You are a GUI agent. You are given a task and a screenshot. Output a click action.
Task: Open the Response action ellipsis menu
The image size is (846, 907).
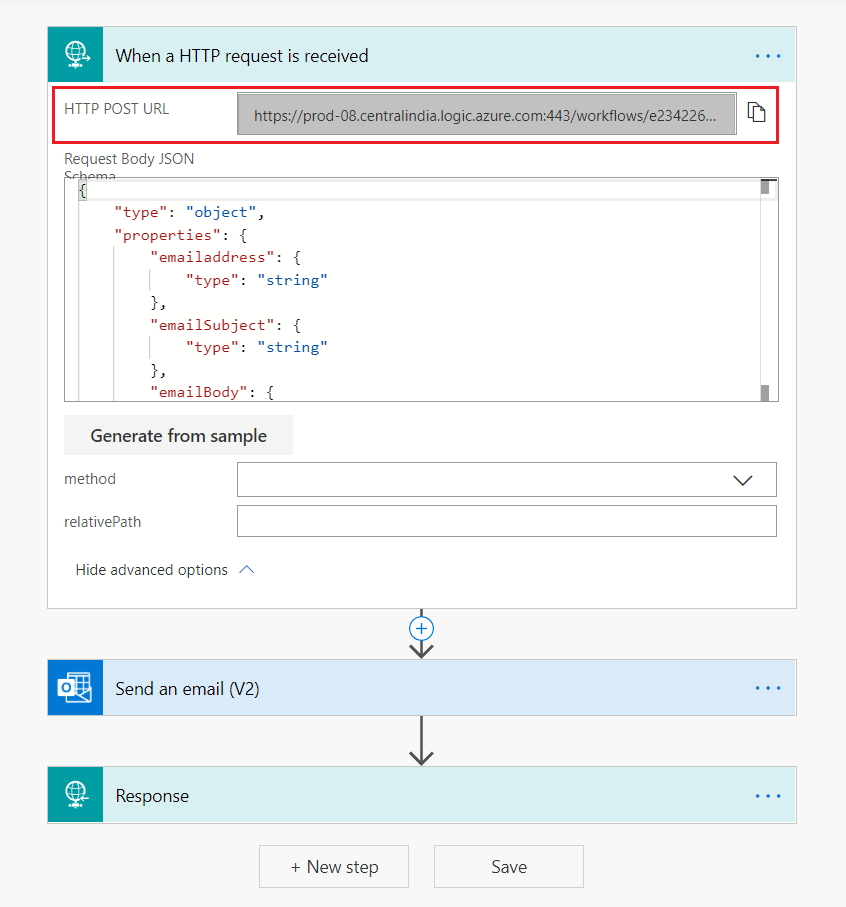[767, 796]
